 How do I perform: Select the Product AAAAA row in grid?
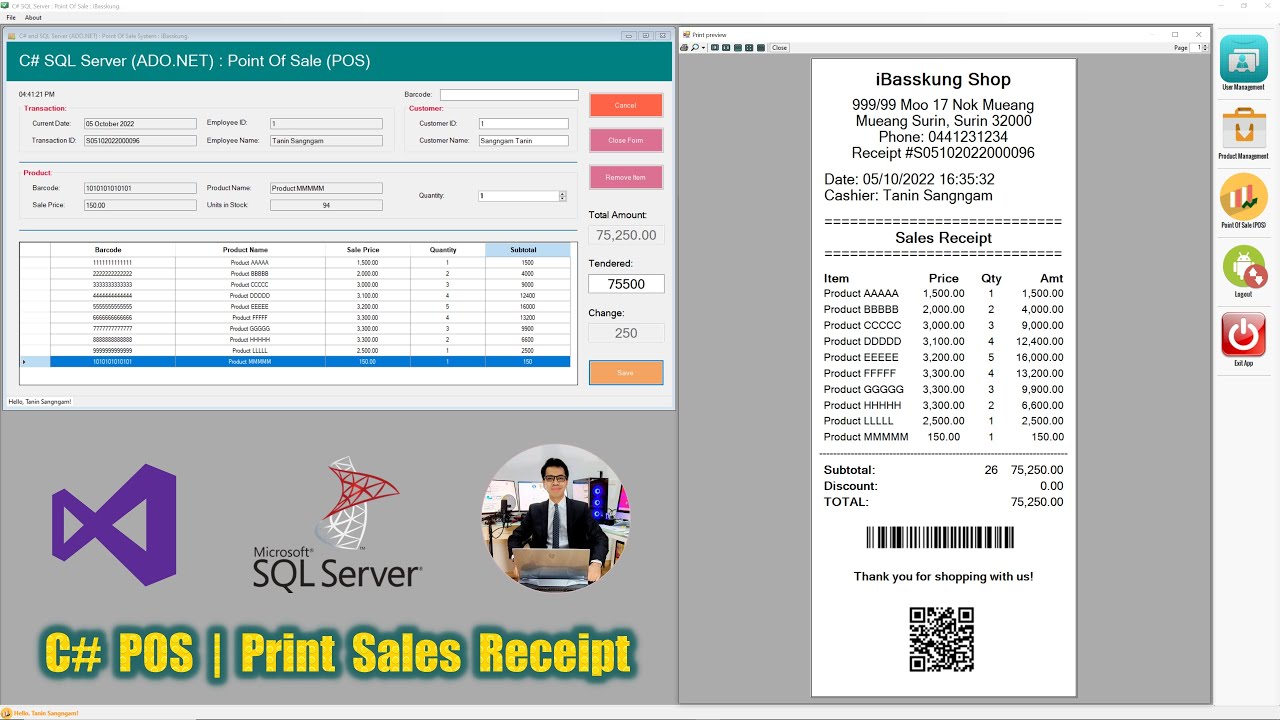click(296, 263)
